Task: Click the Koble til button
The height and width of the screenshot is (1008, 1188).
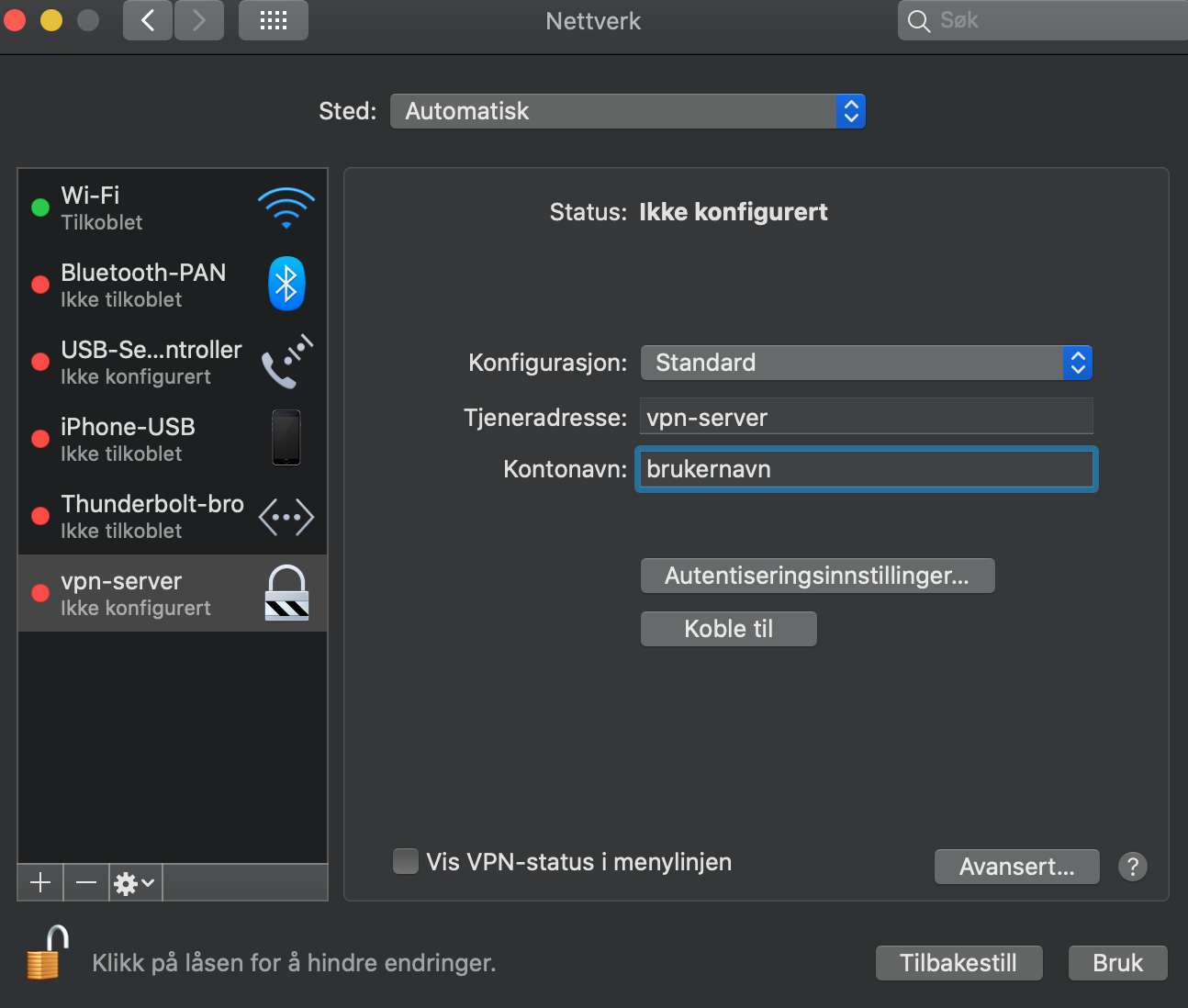Action: (728, 629)
